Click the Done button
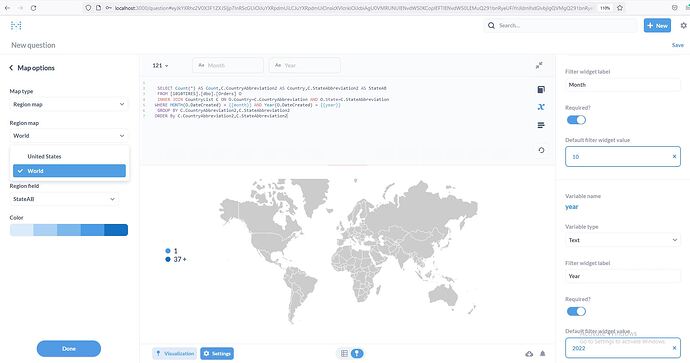The image size is (690, 363). tap(69, 348)
